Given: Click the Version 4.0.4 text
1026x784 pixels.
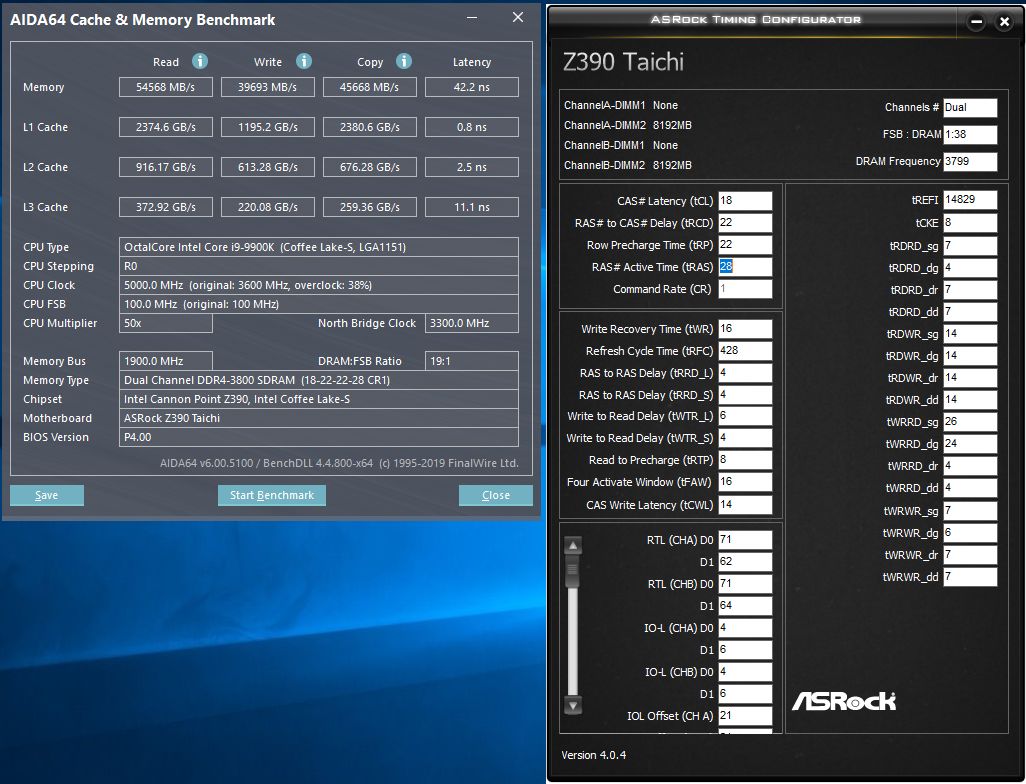Looking at the screenshot, I should [593, 755].
